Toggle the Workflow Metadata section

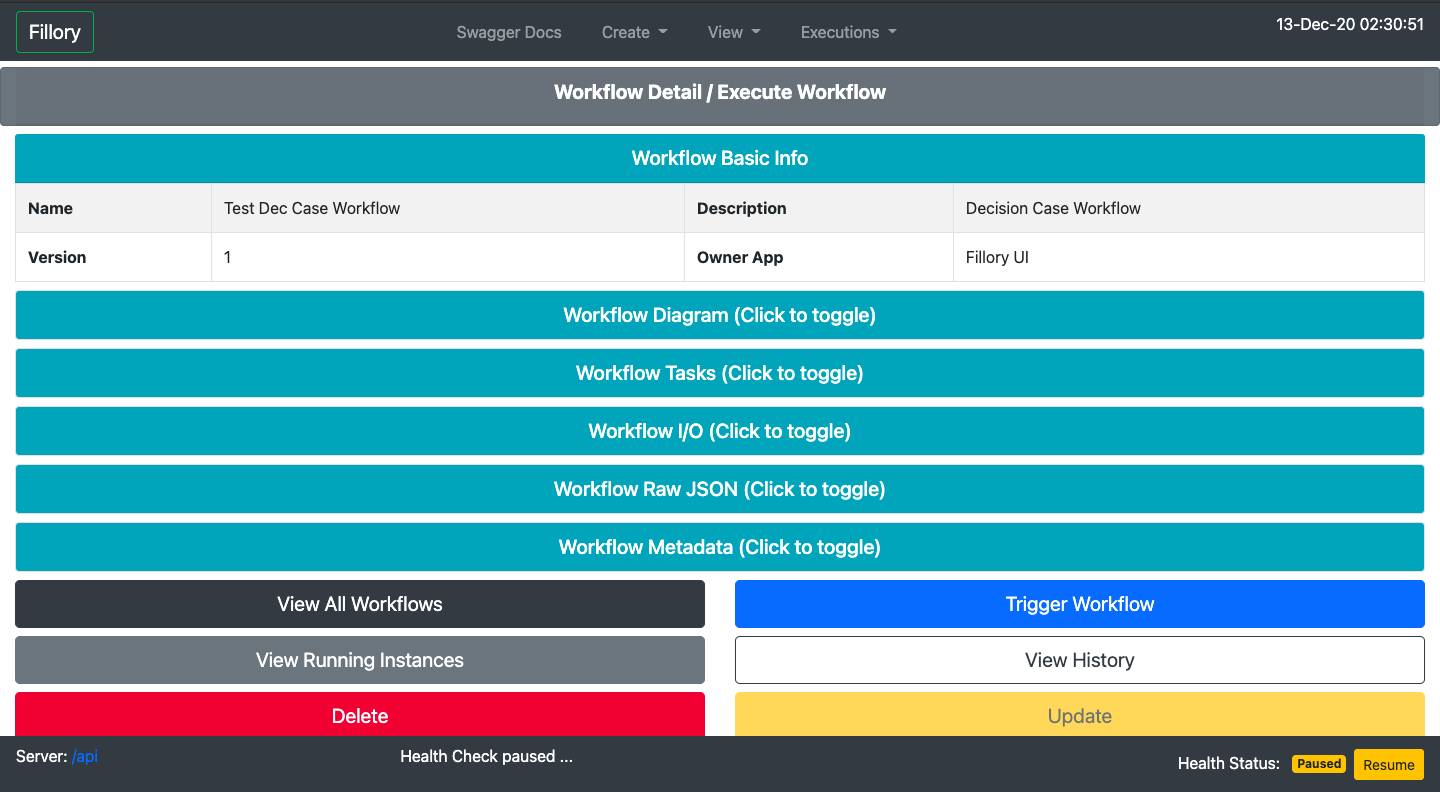pyautogui.click(x=719, y=546)
